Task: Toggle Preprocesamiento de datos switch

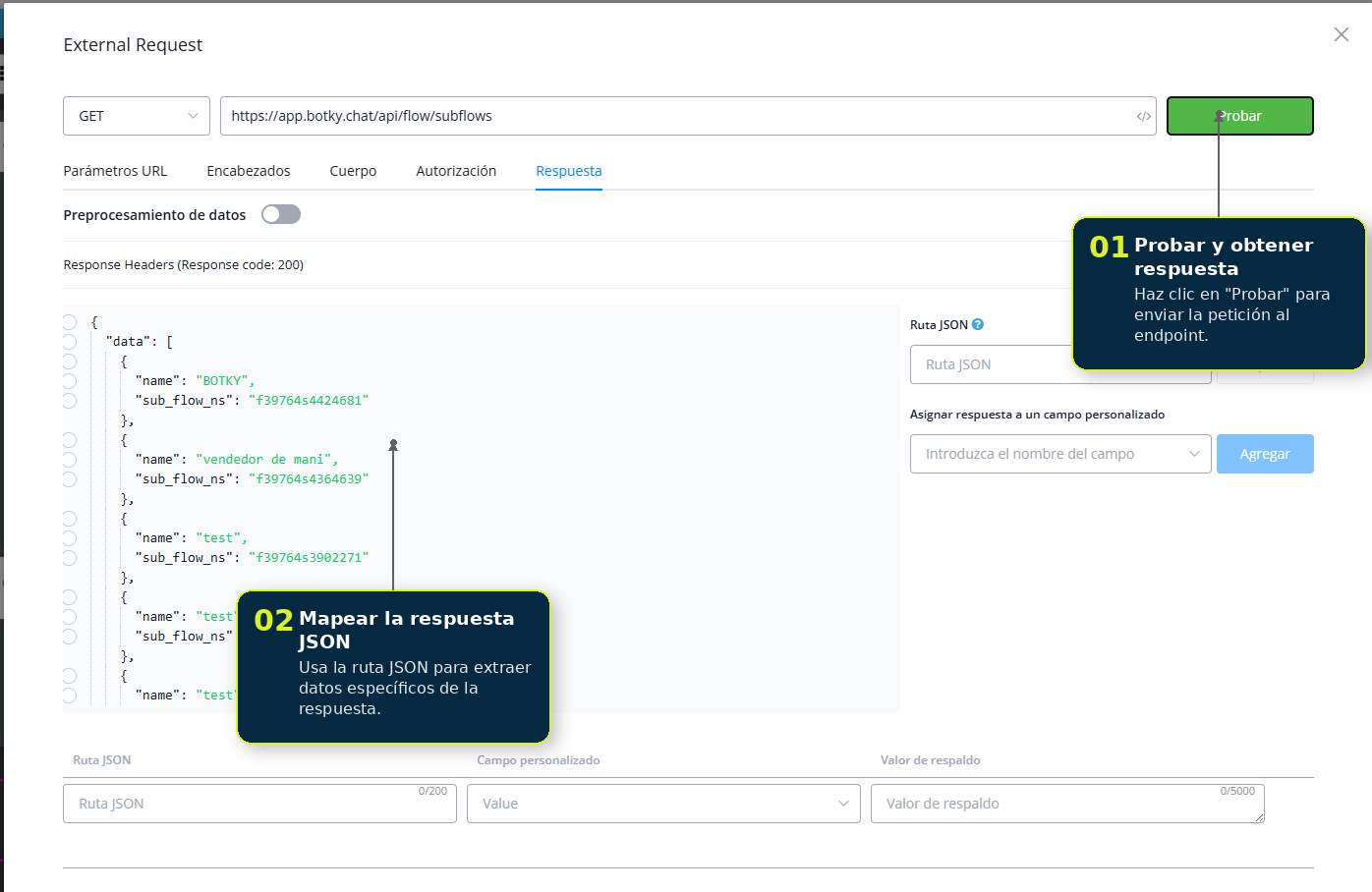Action: (281, 214)
